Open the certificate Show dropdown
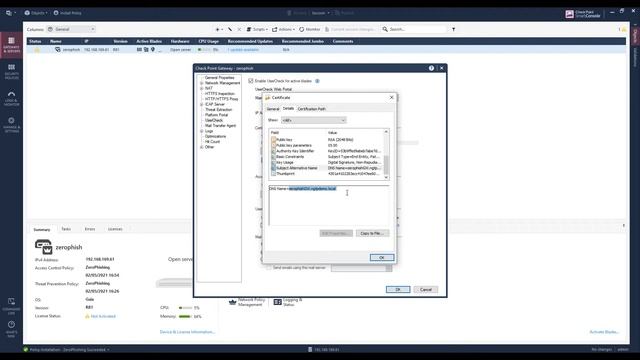 (x=313, y=120)
